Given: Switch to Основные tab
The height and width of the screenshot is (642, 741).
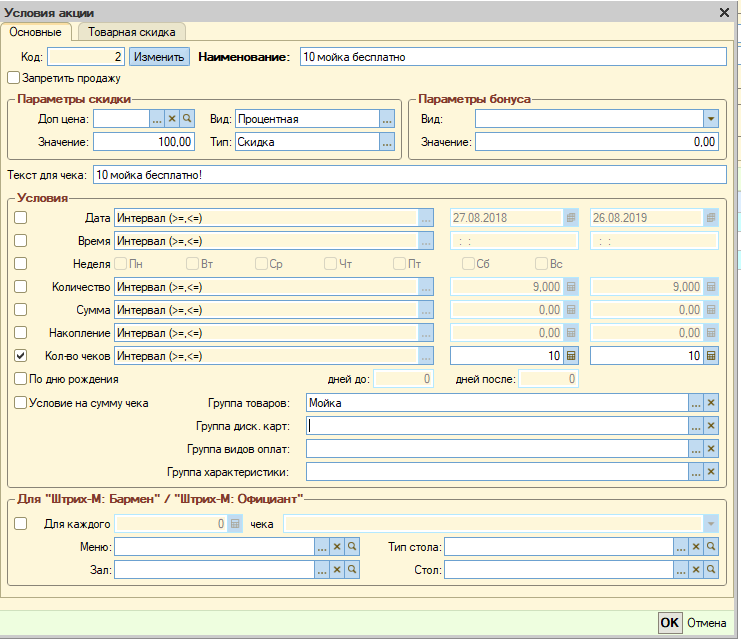Looking at the screenshot, I should pos(35,32).
